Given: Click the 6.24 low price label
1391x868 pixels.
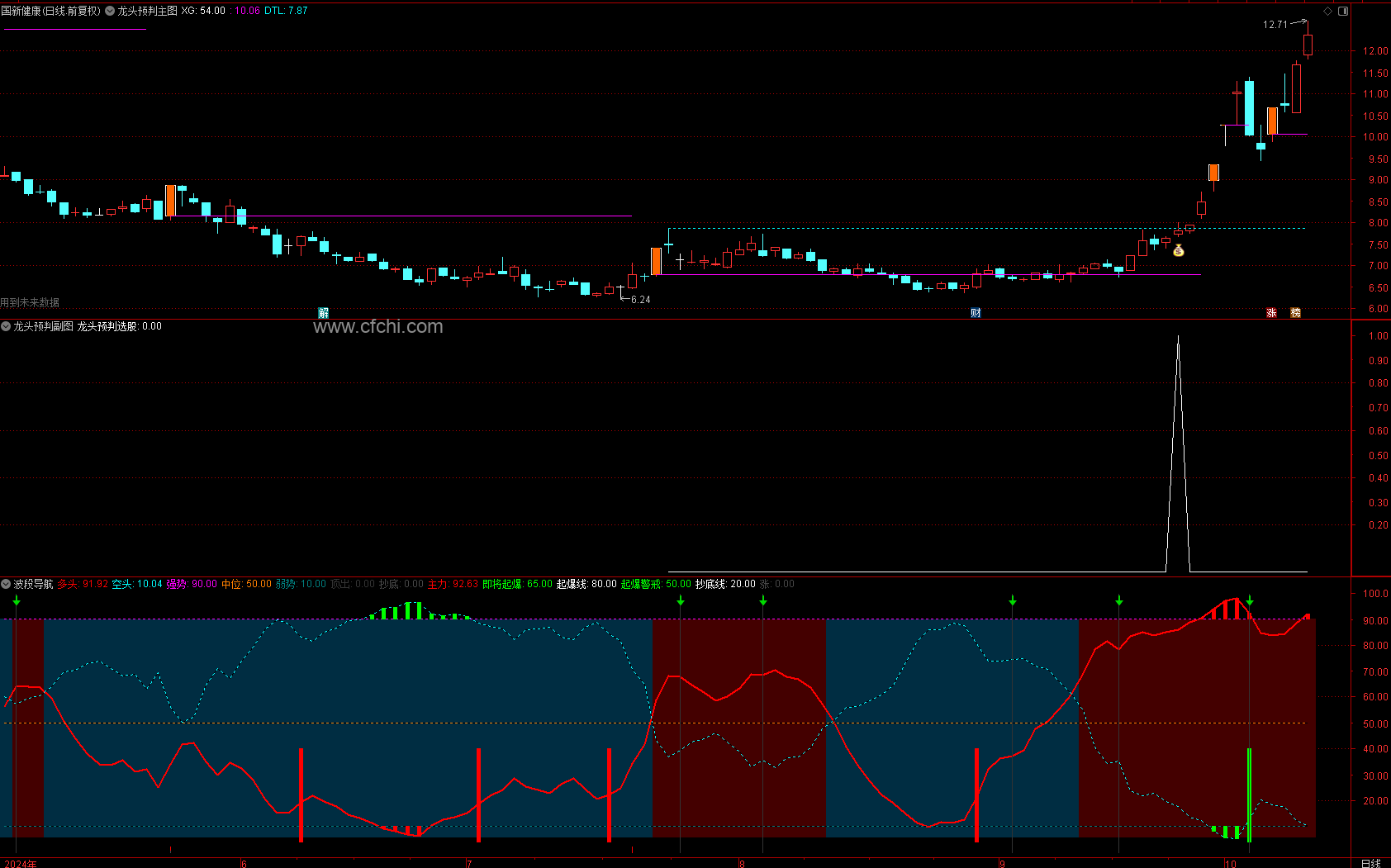Looking at the screenshot, I should click(x=640, y=300).
